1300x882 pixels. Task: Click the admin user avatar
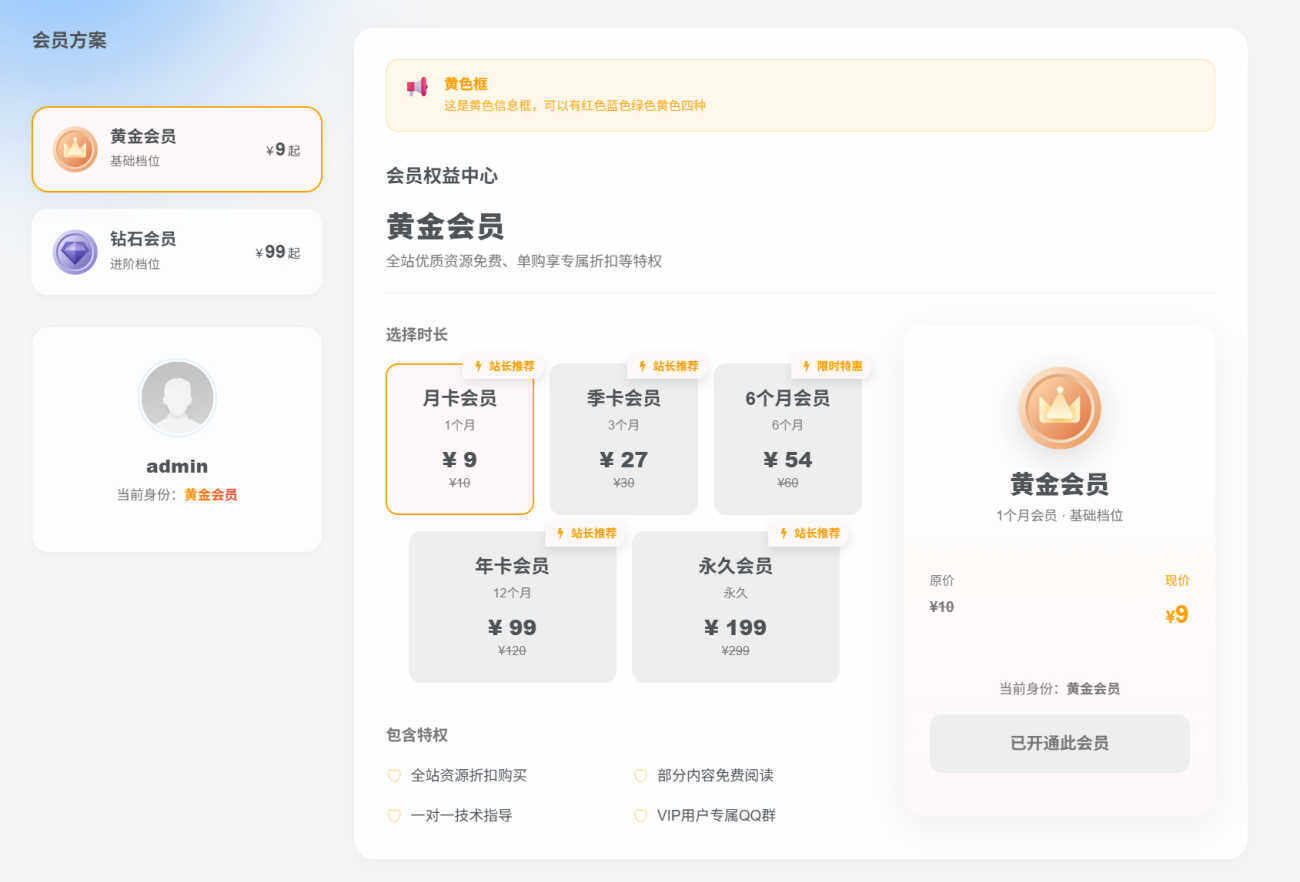pos(177,397)
